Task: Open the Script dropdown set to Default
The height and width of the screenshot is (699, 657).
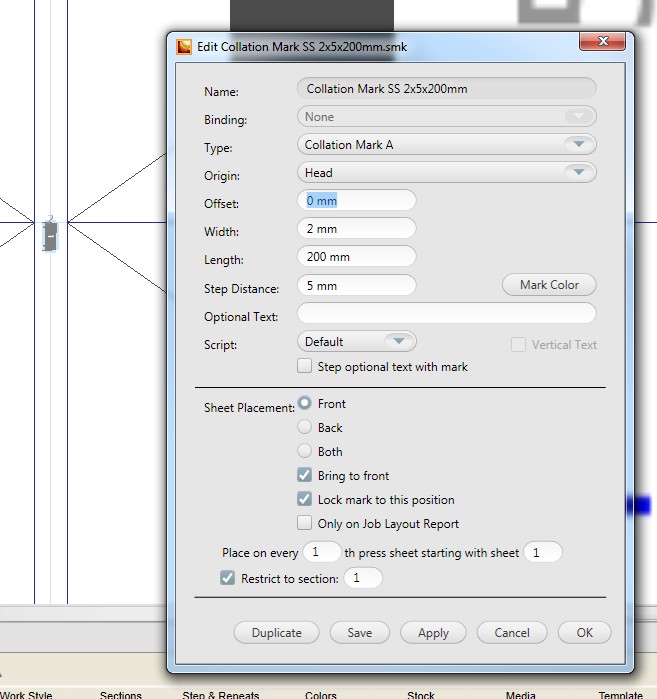Action: click(x=357, y=341)
